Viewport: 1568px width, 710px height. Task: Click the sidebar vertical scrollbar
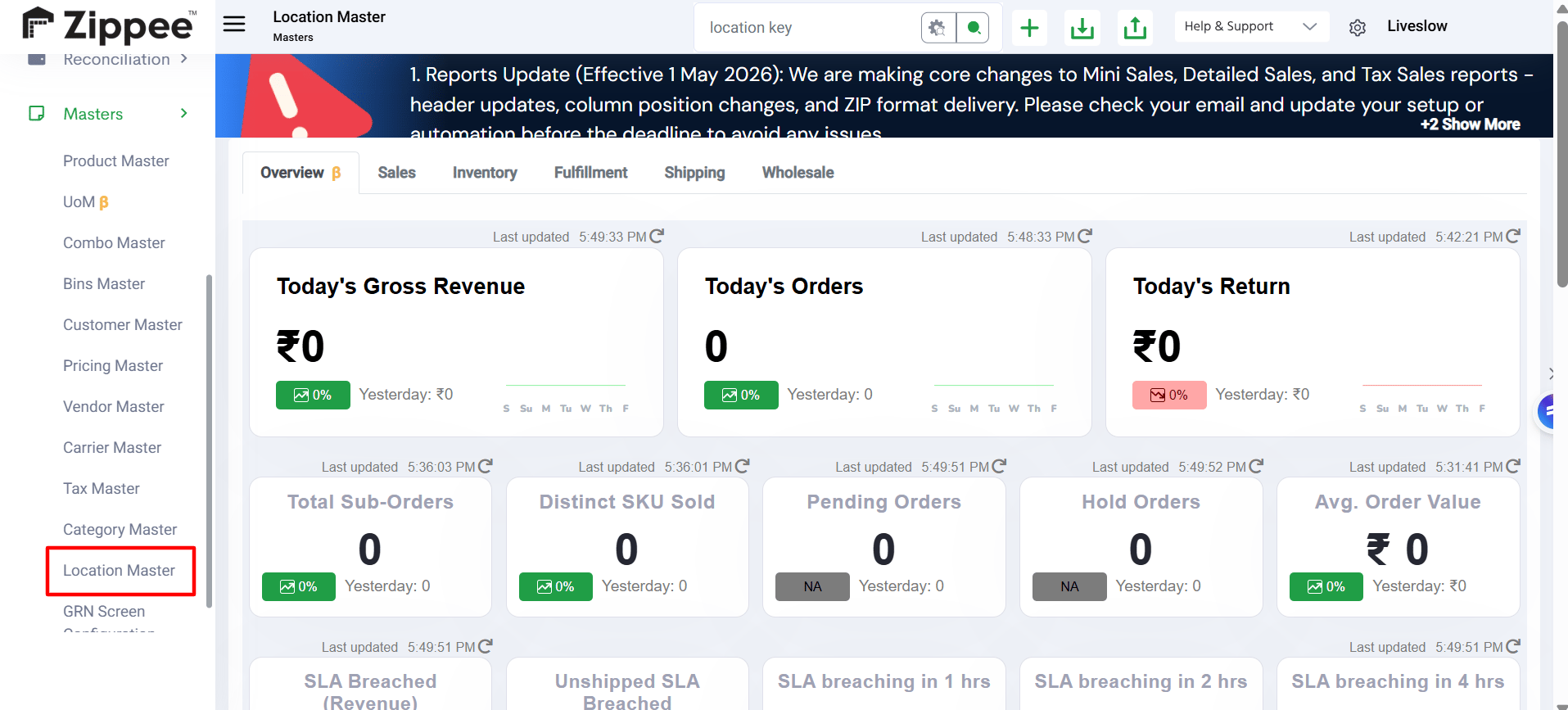click(210, 441)
